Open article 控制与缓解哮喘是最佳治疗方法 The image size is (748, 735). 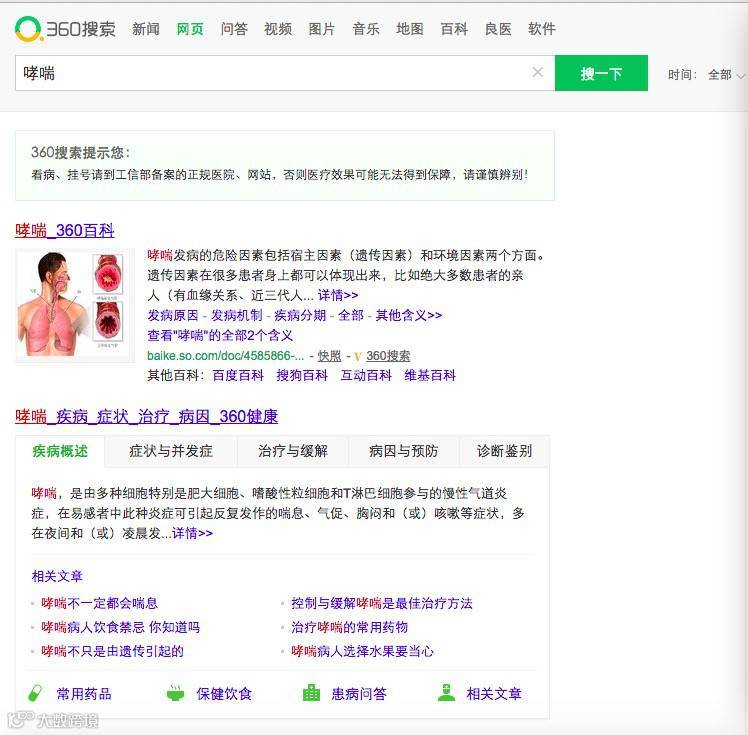point(382,603)
